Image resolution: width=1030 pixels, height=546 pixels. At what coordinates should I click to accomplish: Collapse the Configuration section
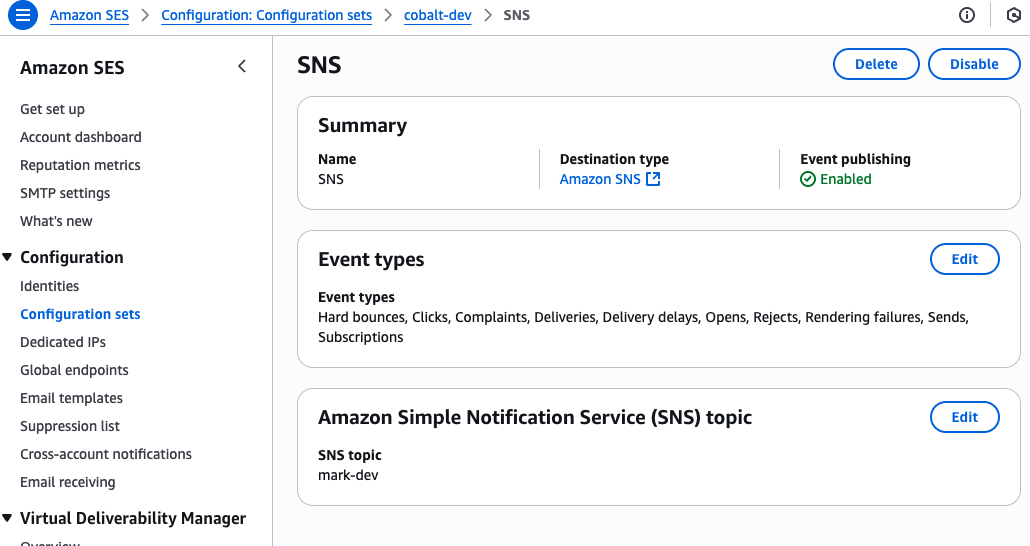tap(7, 257)
